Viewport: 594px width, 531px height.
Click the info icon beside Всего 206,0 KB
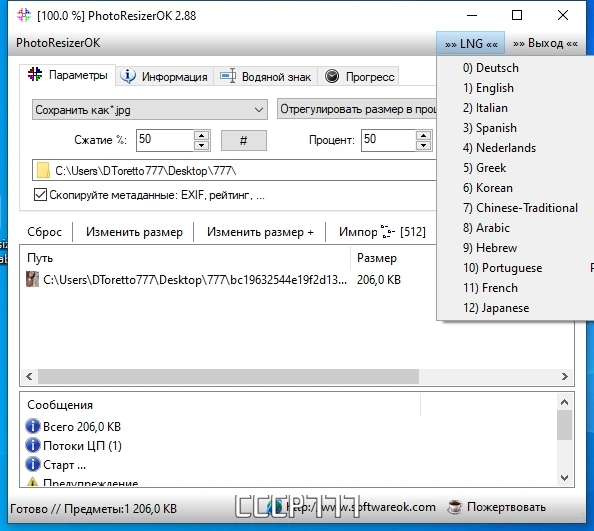(x=33, y=426)
